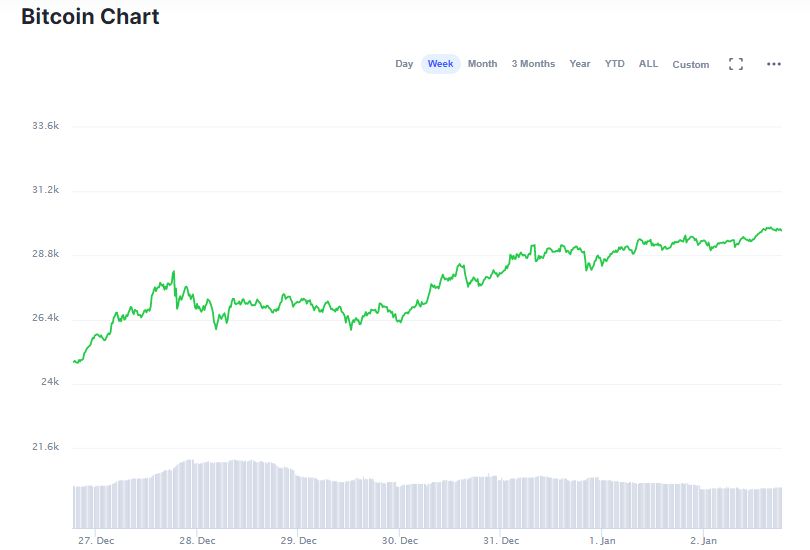This screenshot has width=810, height=550.
Task: Click the 33.6k price axis label
Action: point(46,126)
